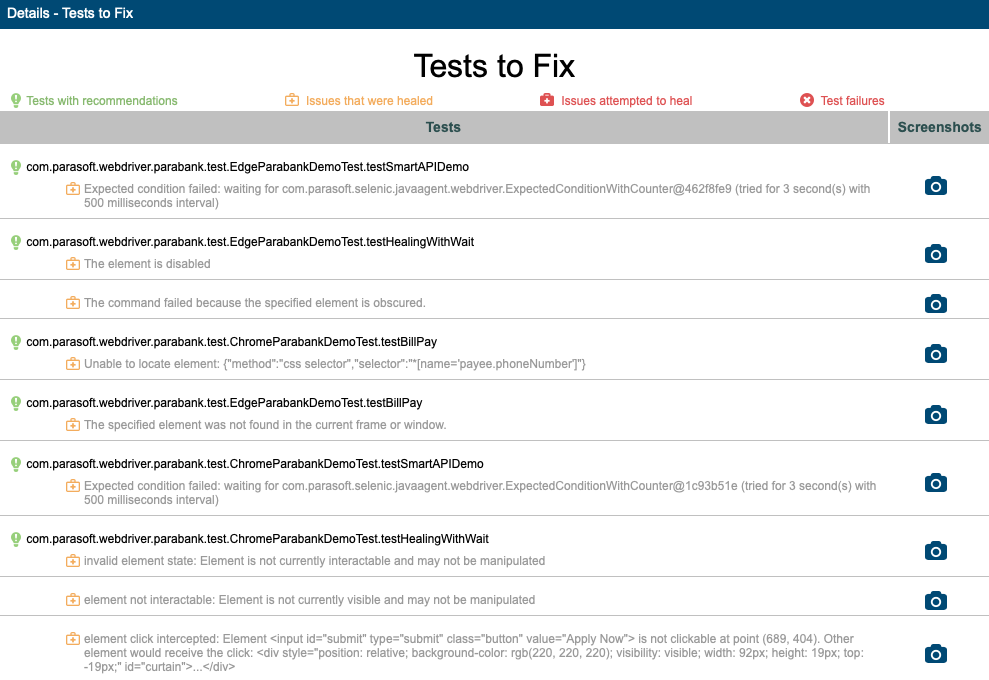
Task: View screenshot for invalid element state issue
Action: (935, 551)
